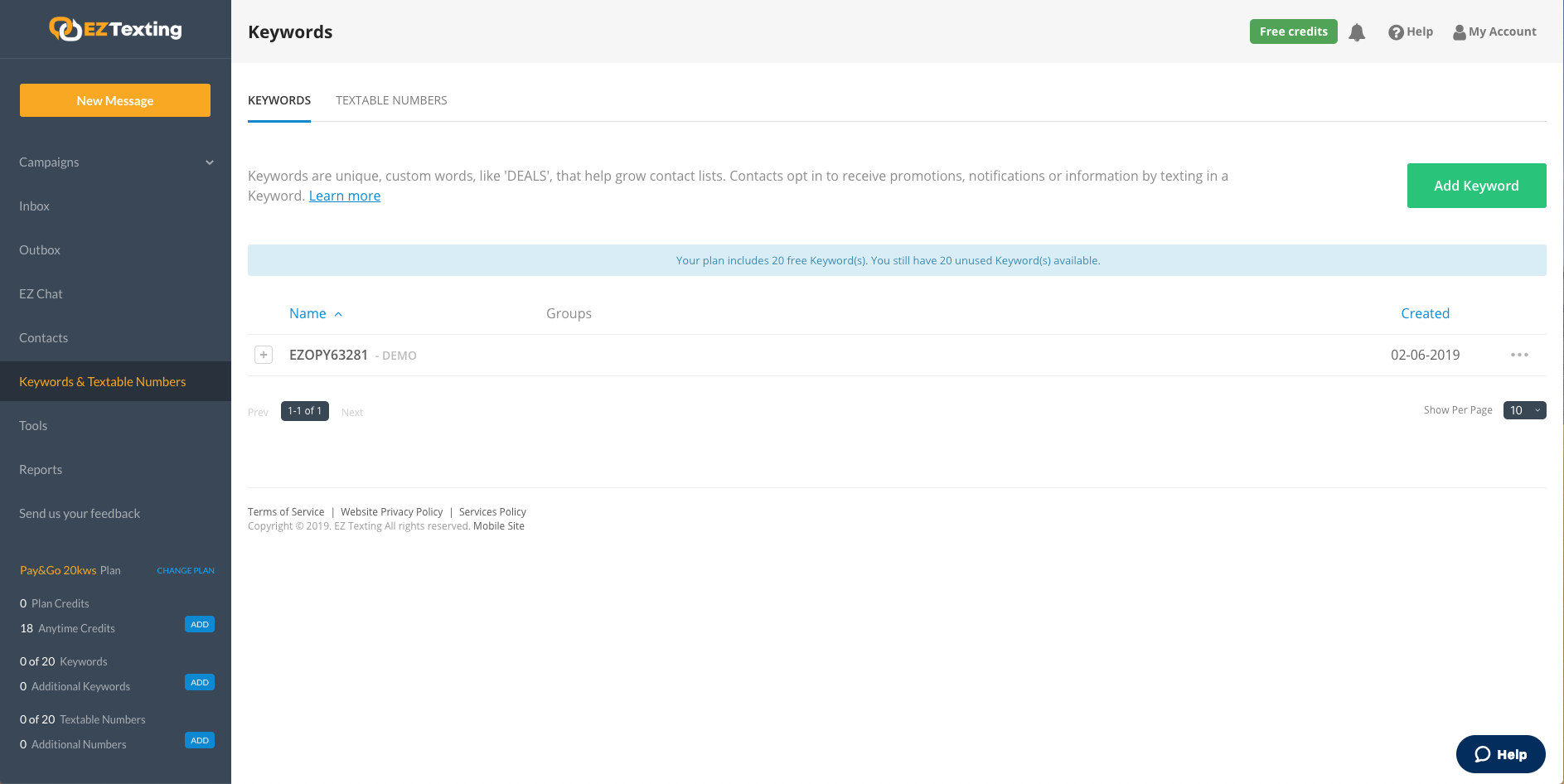
Task: Add Anytime Credits with the ADD button
Action: pos(200,624)
